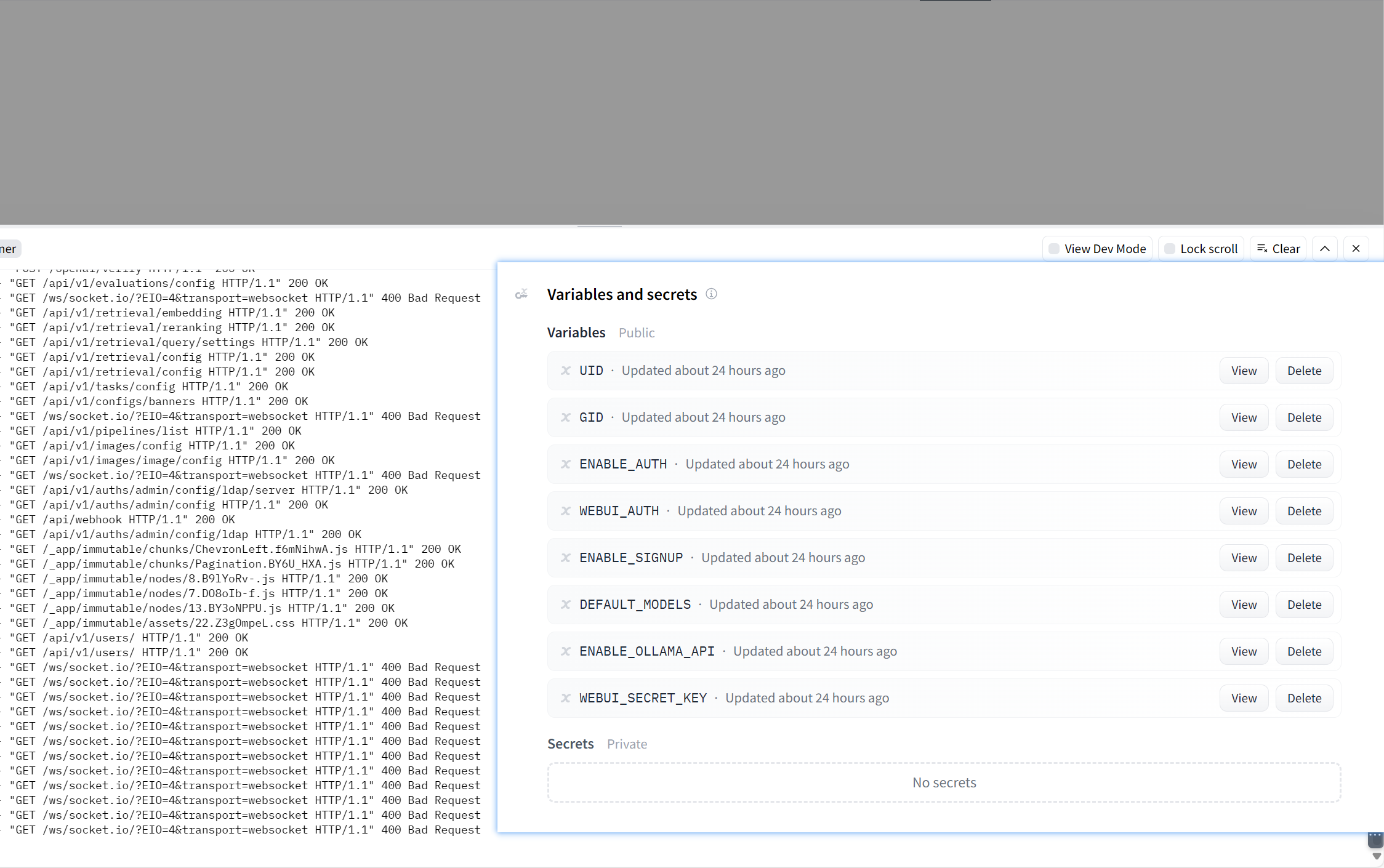Click the Secrets section heading
This screenshot has height=868, width=1384.
coord(570,744)
